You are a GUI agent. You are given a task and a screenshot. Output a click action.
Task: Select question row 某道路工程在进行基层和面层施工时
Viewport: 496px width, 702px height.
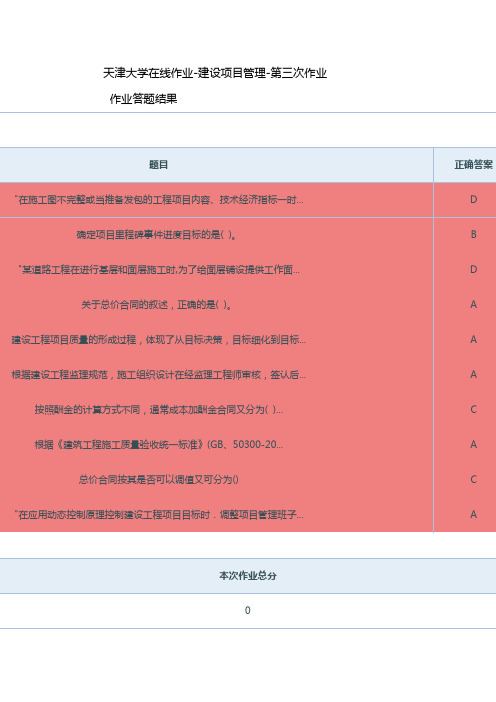pyautogui.click(x=158, y=270)
